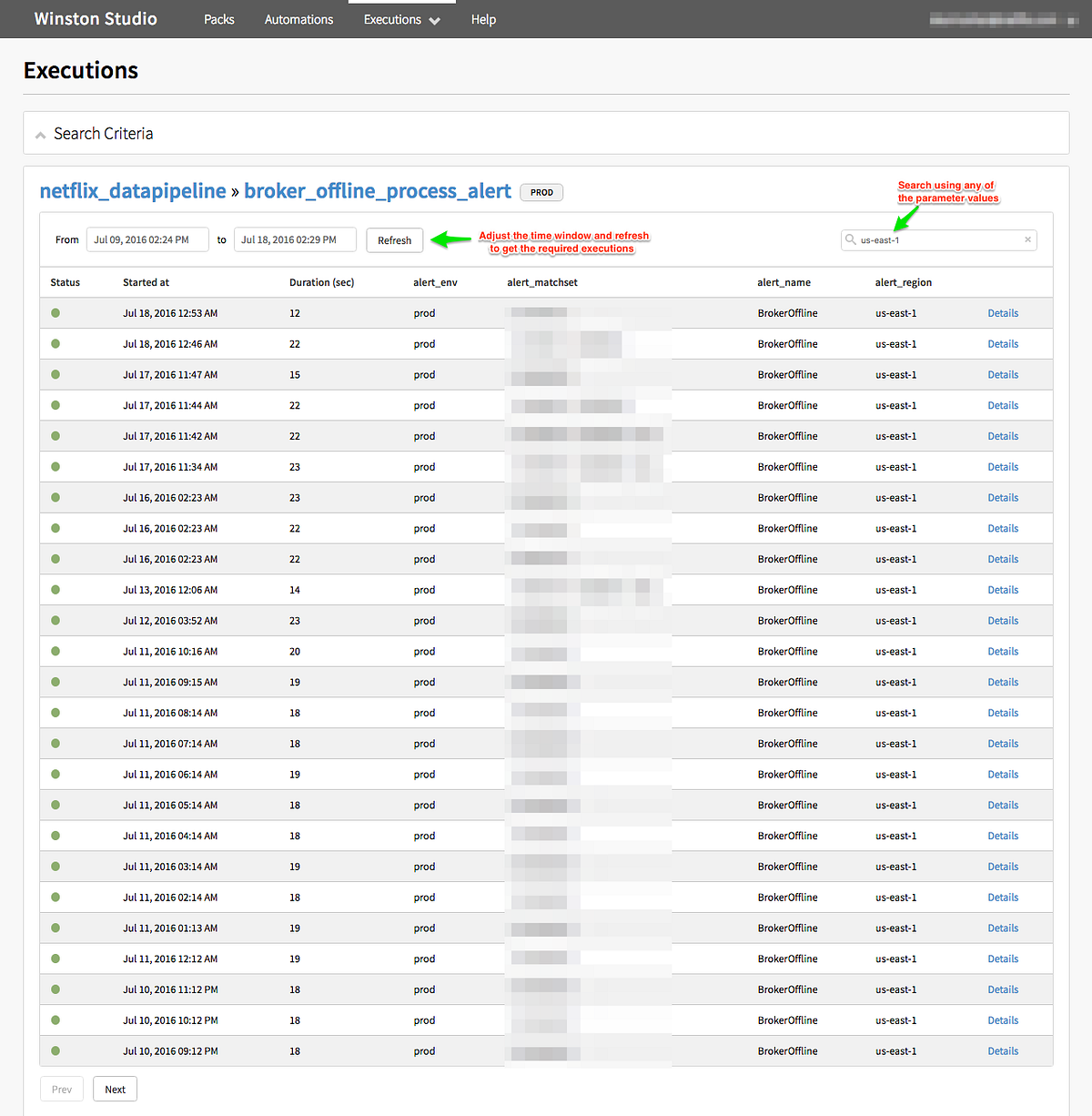Viewport: 1092px width, 1116px height.
Task: Clear the us-east-1 search filter
Action: click(1028, 240)
